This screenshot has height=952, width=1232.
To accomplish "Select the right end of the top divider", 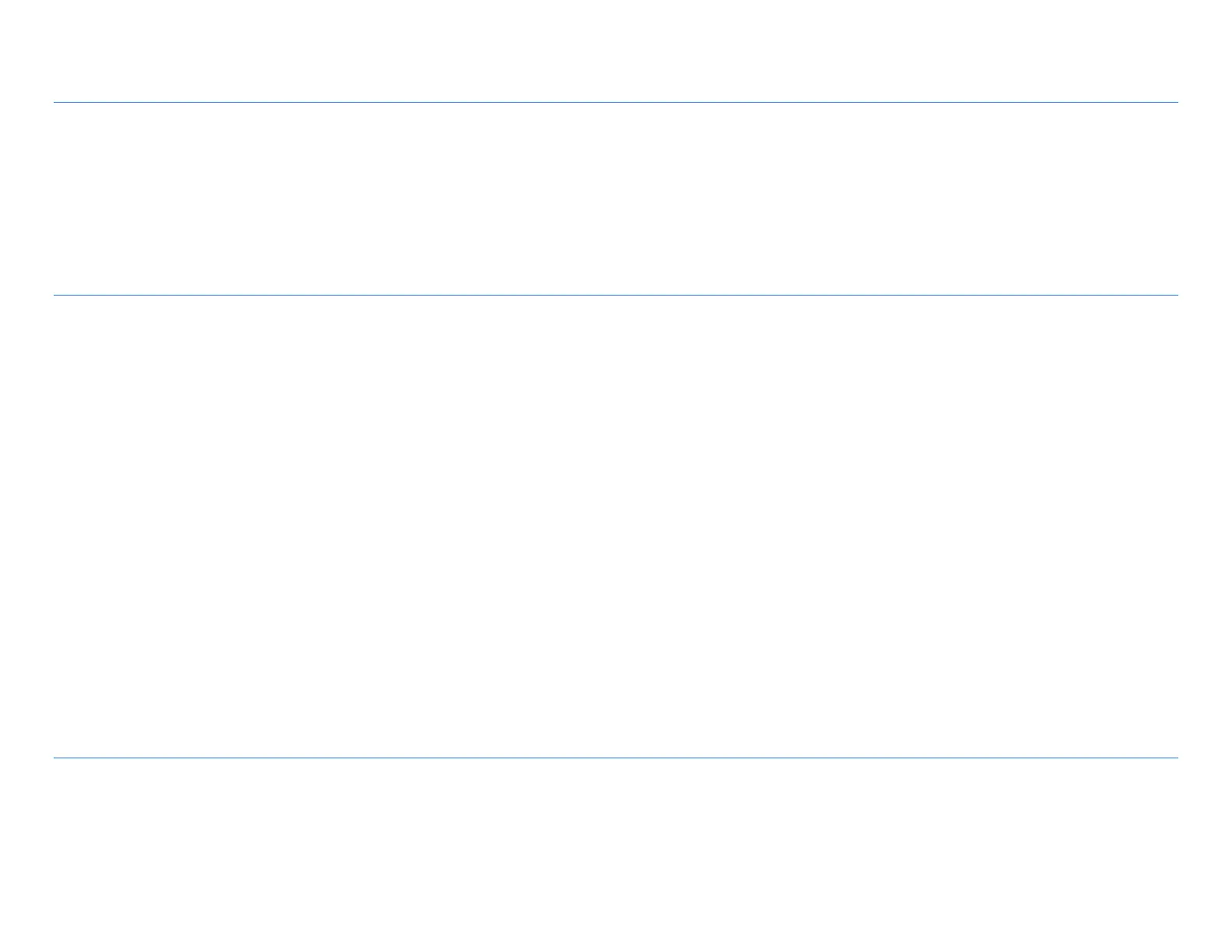I will tap(1177, 102).
